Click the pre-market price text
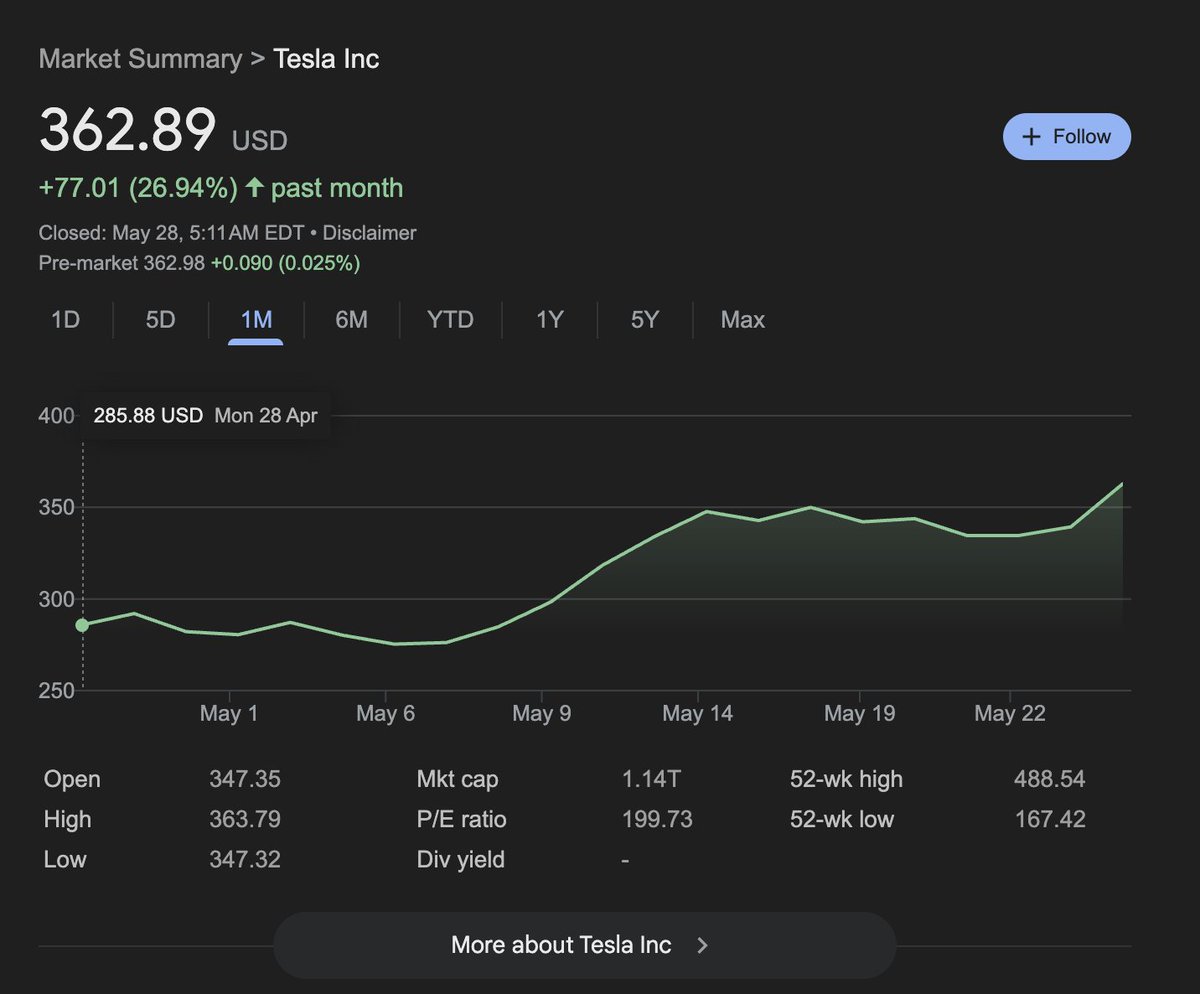1200x994 pixels. [x=200, y=263]
